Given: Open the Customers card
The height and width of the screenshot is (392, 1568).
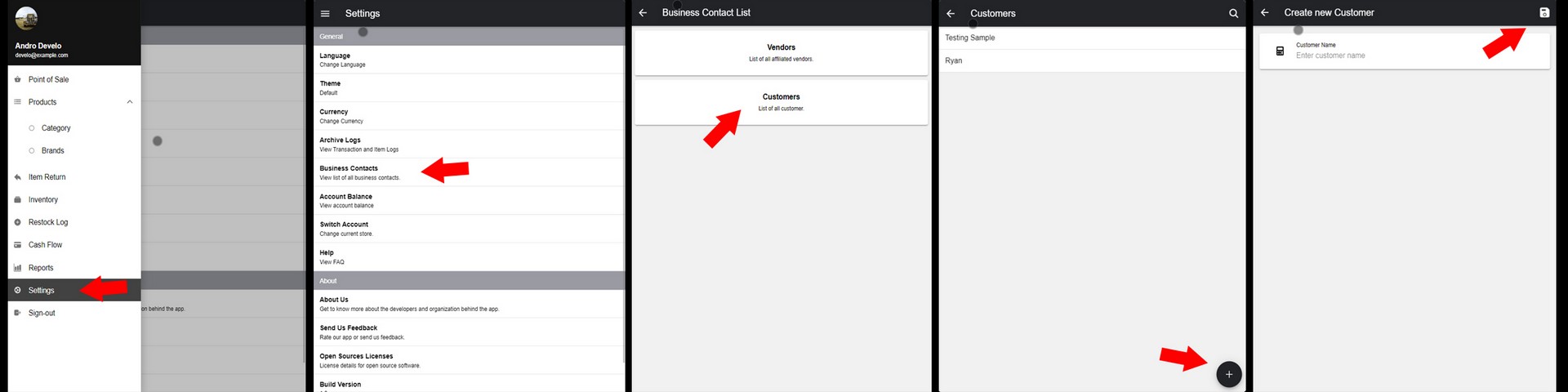Looking at the screenshot, I should [781, 102].
